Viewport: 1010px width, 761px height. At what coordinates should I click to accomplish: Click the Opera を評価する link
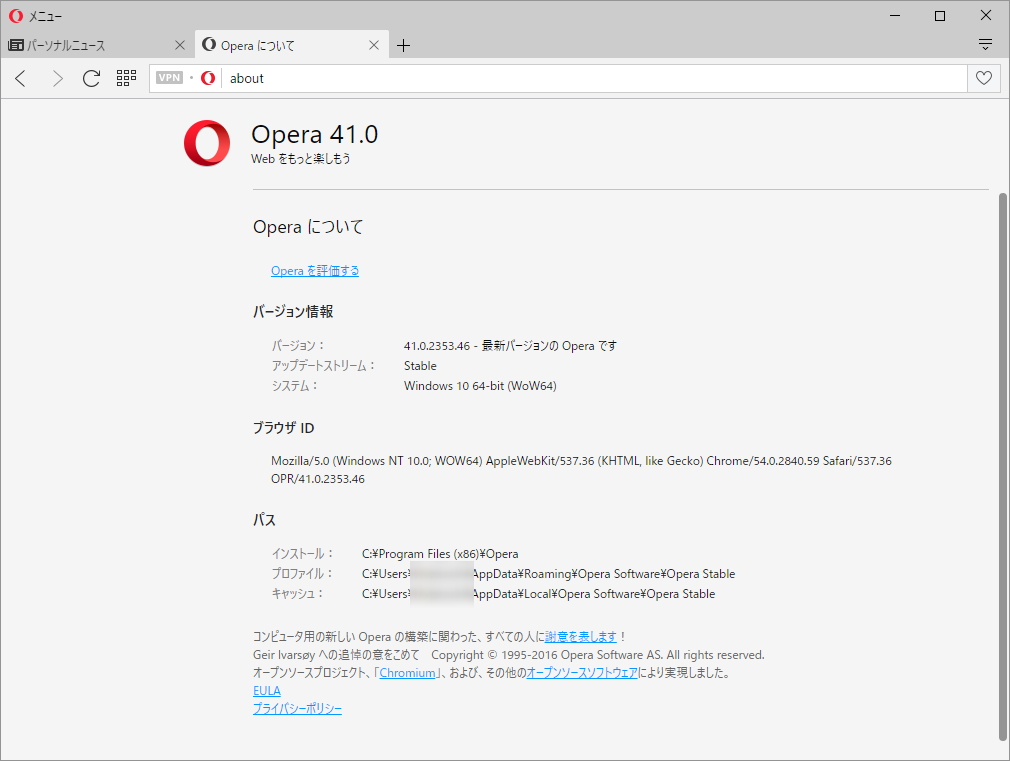[314, 270]
